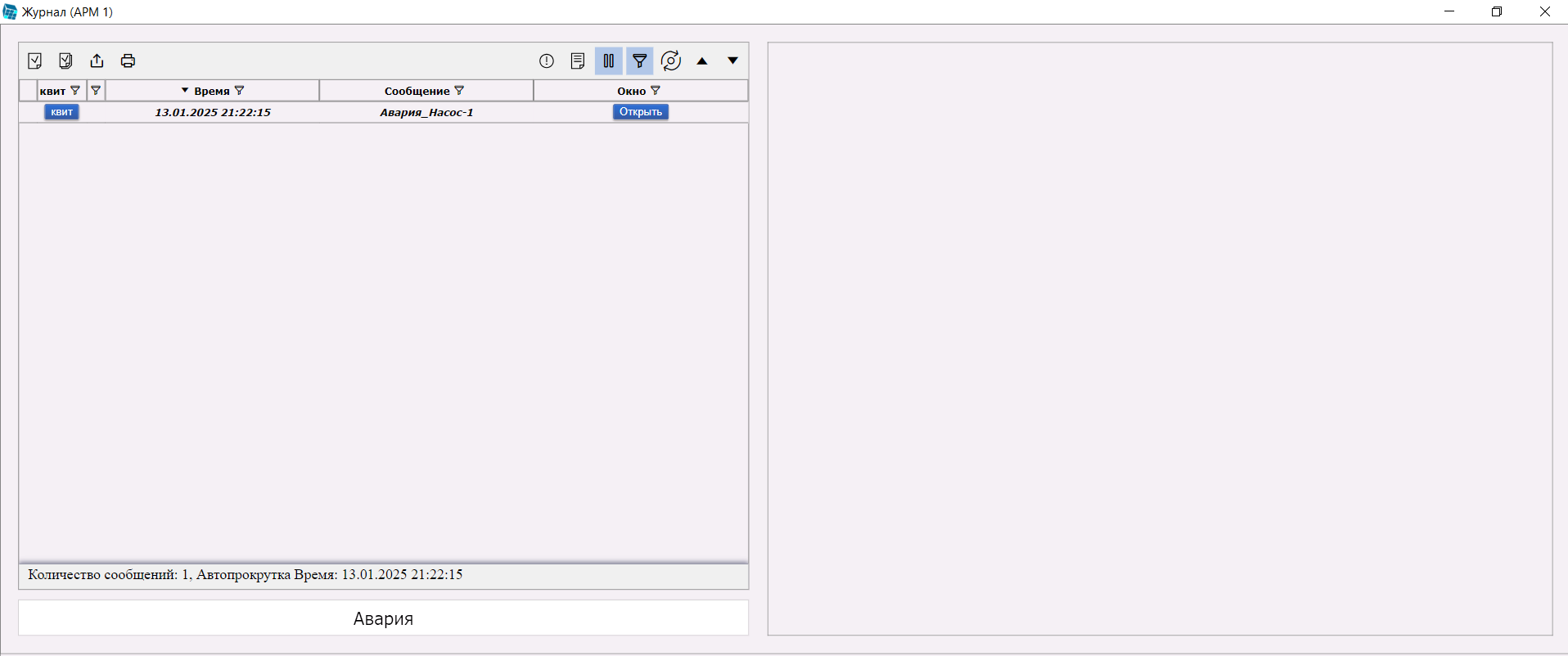Print the journal with the printer icon
Viewport: 1568px width, 656px height.
coord(128,61)
